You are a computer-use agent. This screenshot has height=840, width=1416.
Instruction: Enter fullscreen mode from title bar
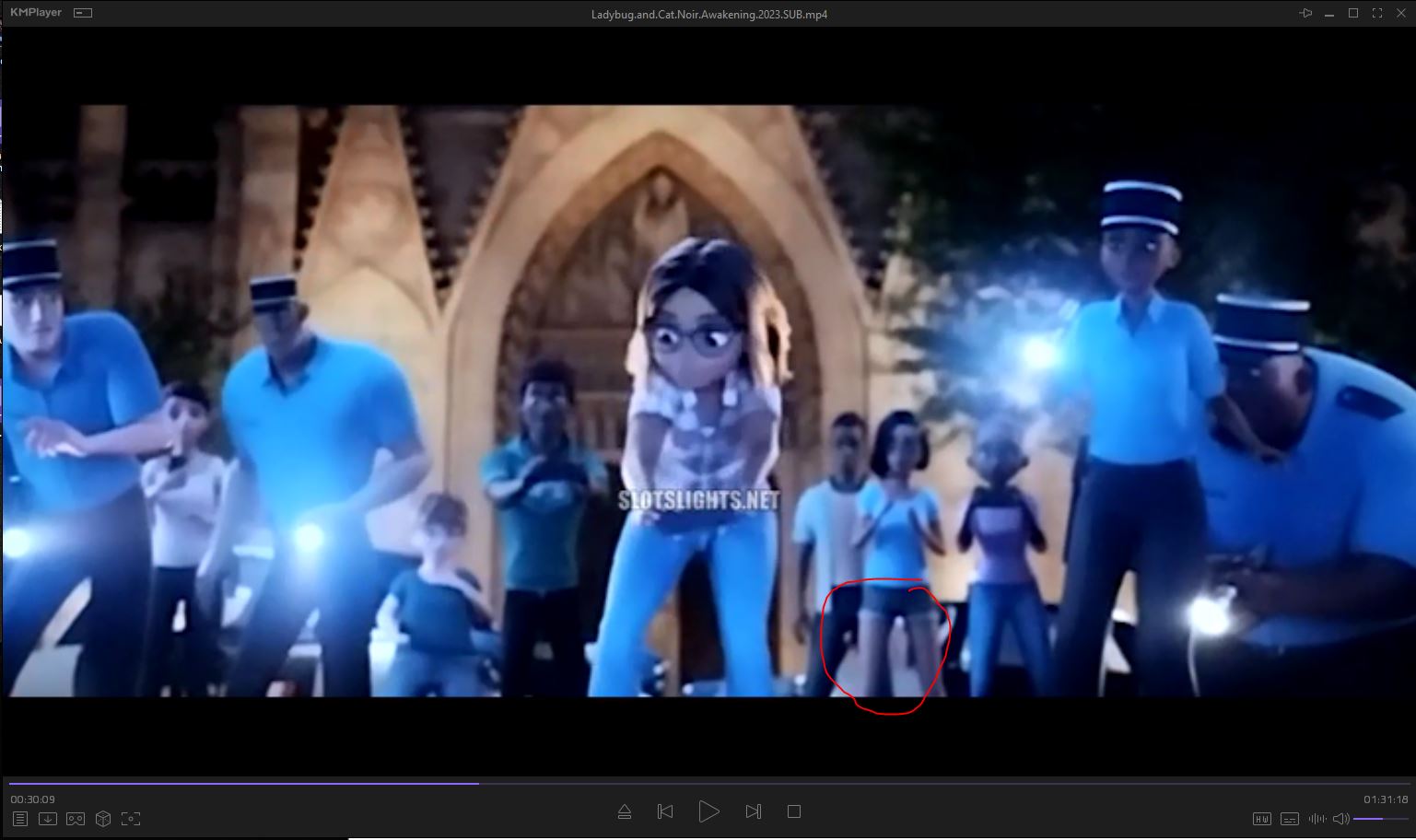coord(1377,13)
